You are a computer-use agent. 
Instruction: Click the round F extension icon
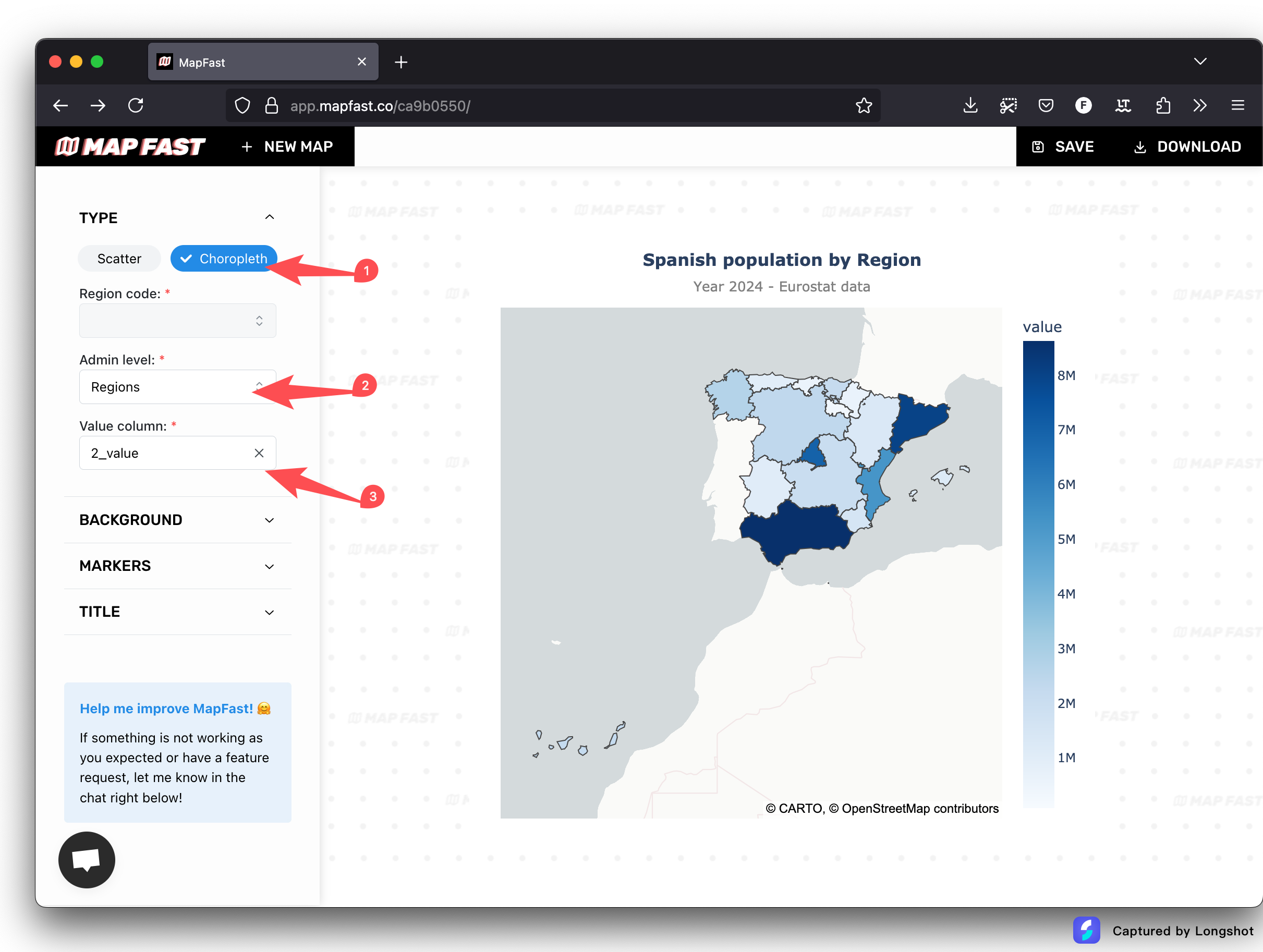click(1083, 106)
